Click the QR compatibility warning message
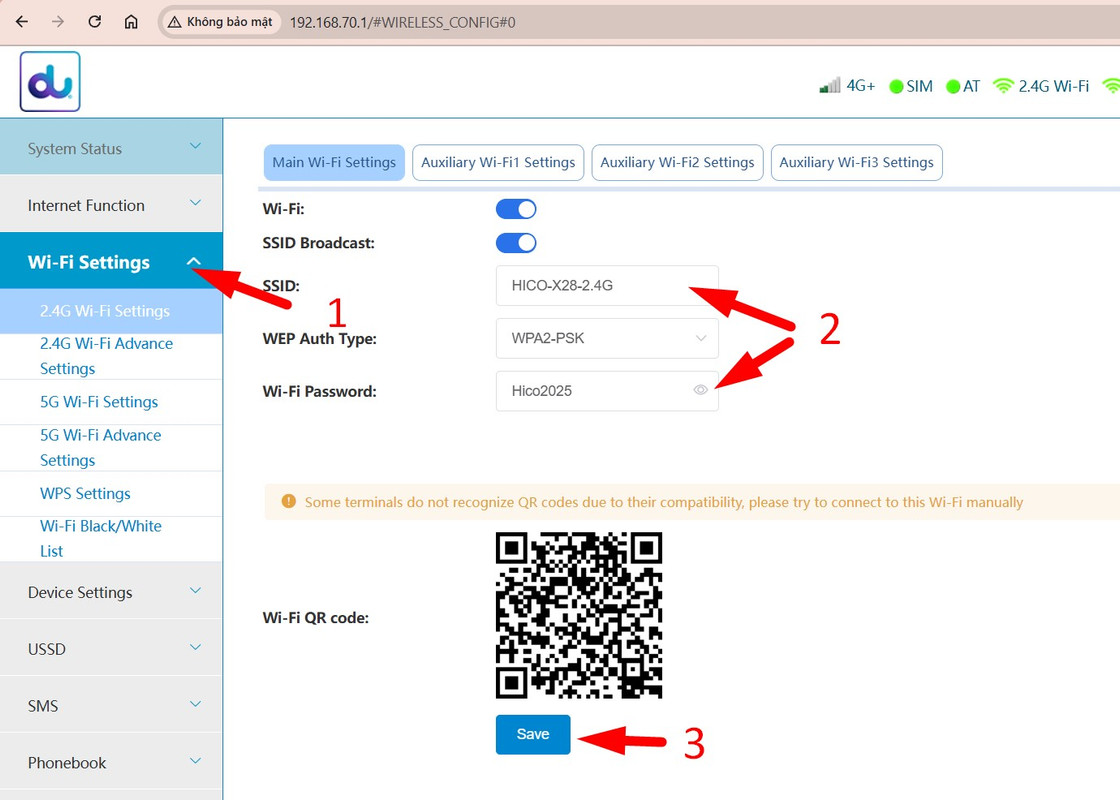Image resolution: width=1120 pixels, height=800 pixels. pos(664,502)
